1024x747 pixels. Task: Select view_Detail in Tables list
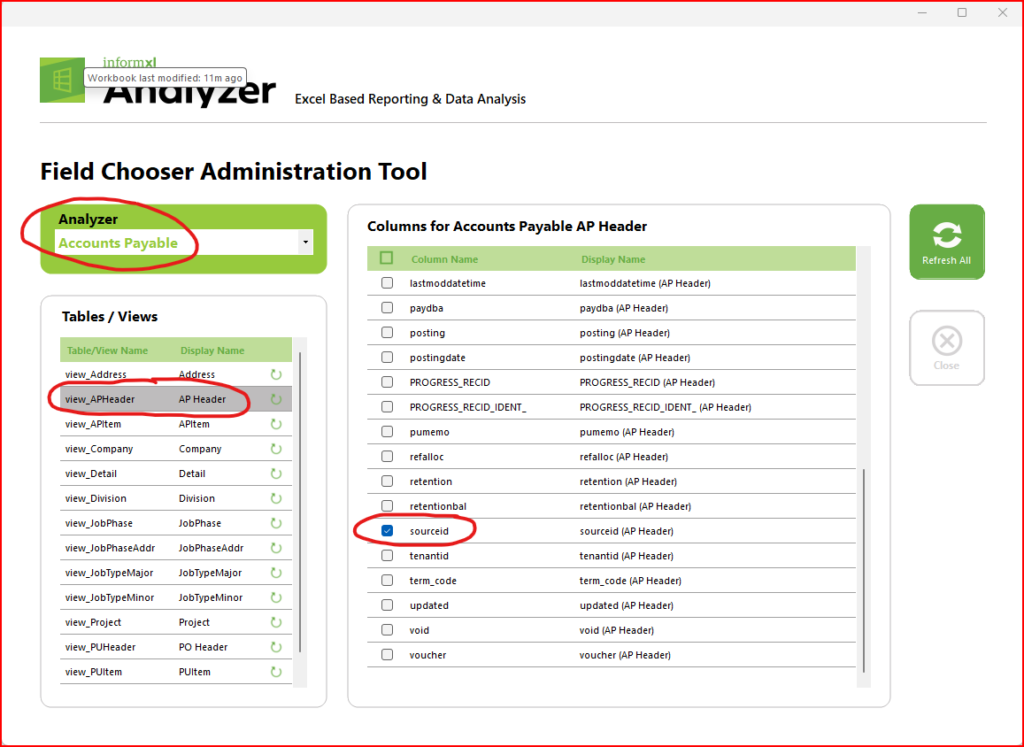pyautogui.click(x=176, y=473)
